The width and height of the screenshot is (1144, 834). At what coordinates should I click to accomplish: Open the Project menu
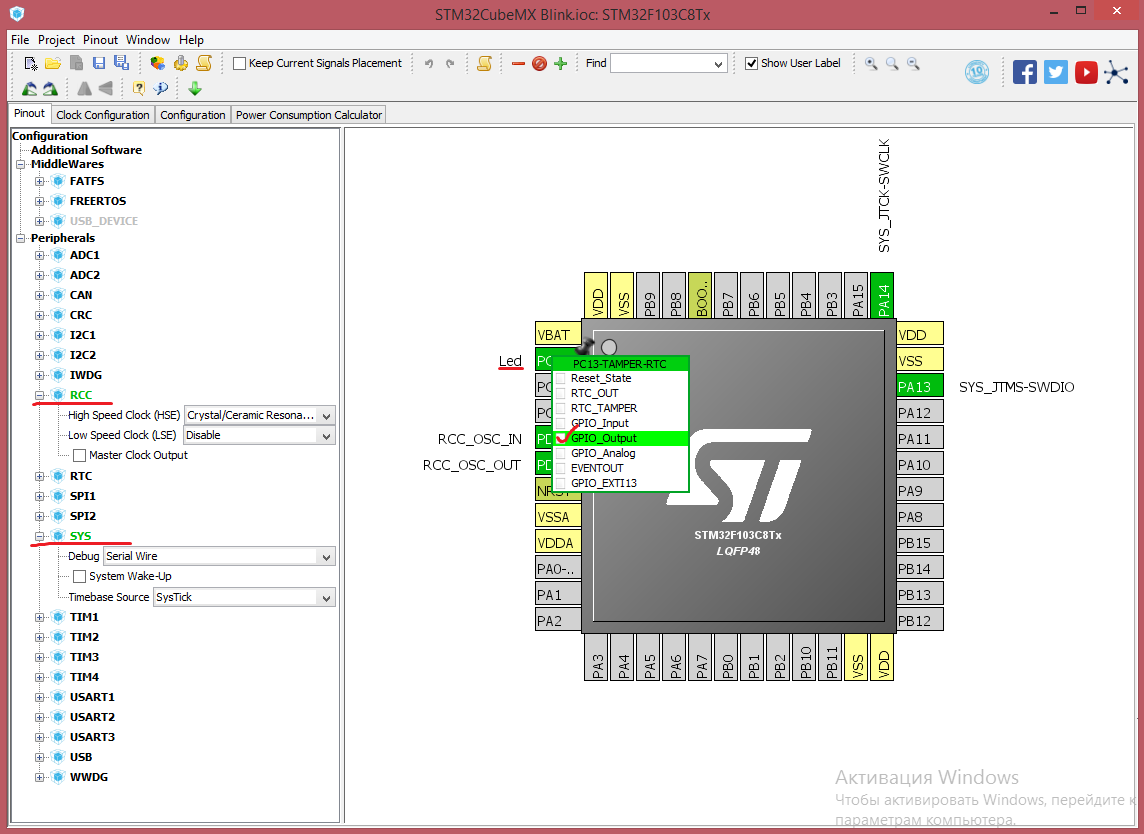(x=56, y=40)
